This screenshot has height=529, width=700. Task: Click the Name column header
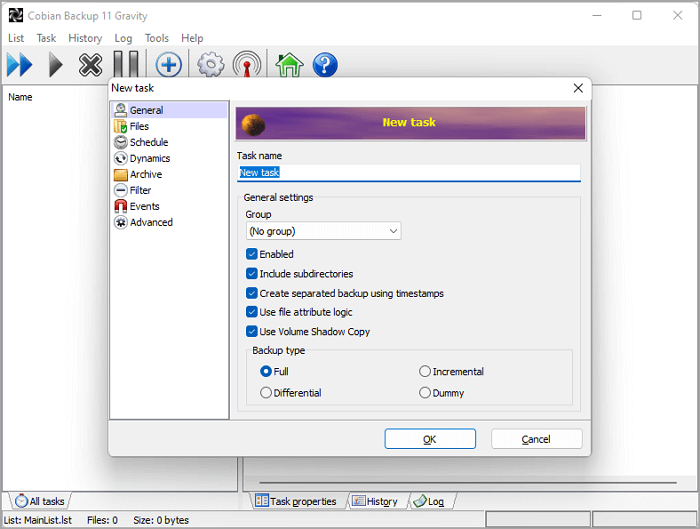click(x=20, y=97)
